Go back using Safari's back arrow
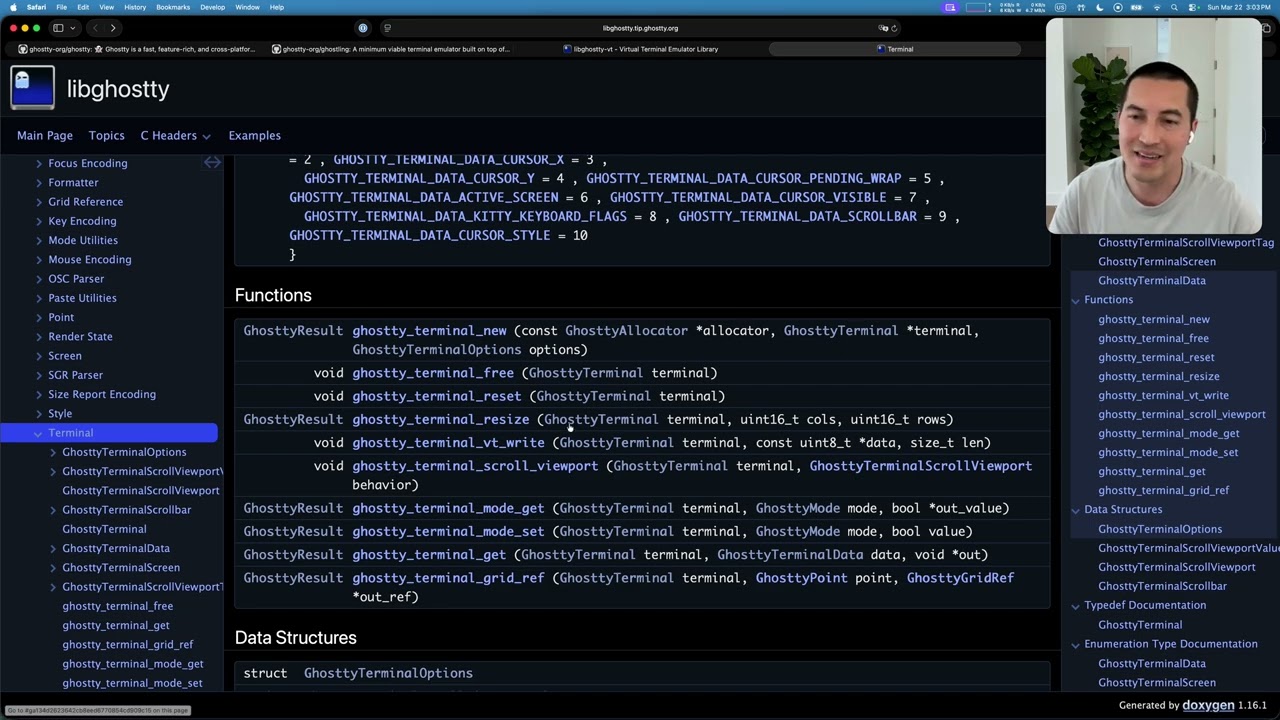The height and width of the screenshot is (720, 1280). pyautogui.click(x=95, y=28)
